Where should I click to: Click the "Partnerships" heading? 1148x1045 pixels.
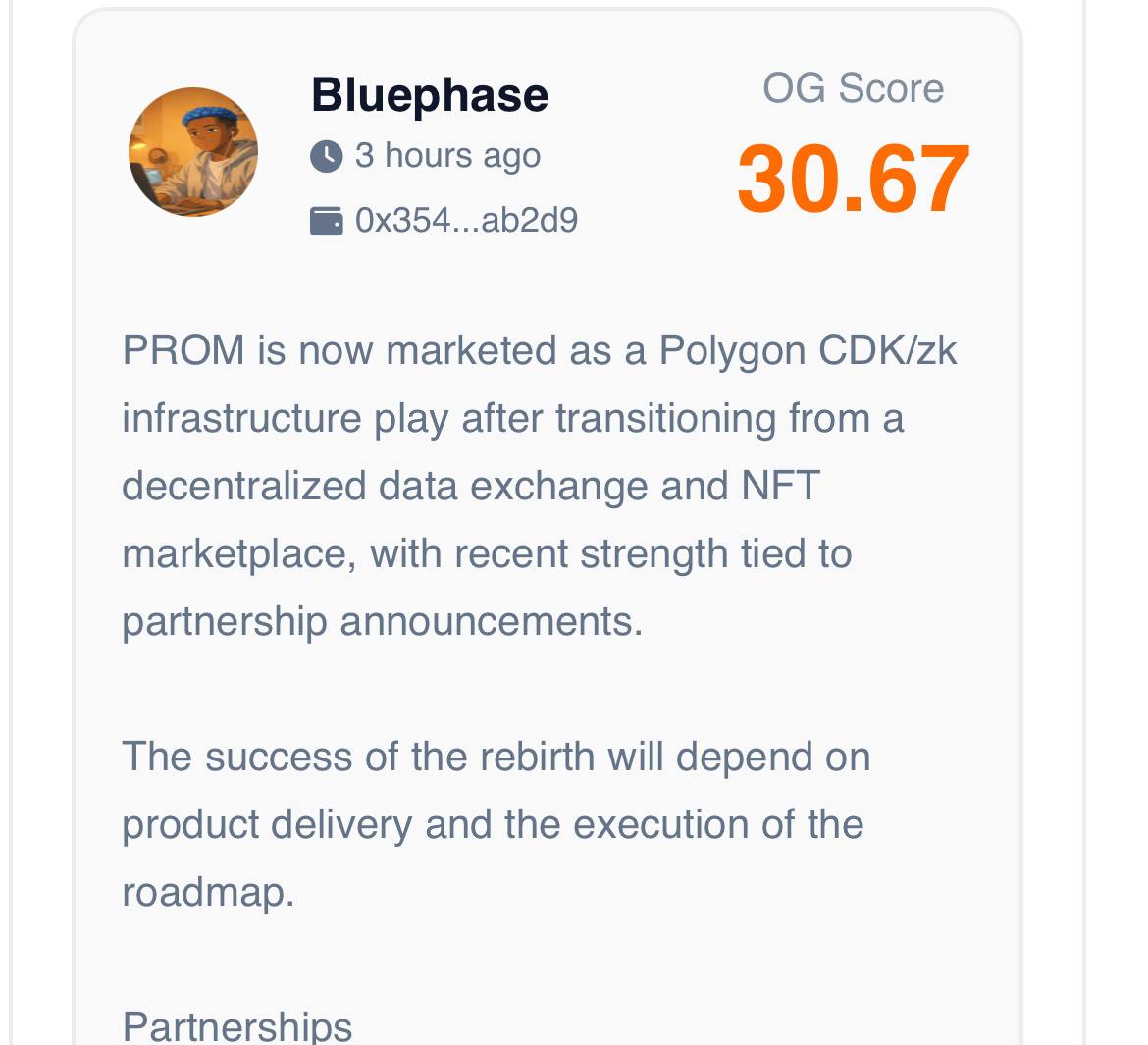(236, 1026)
